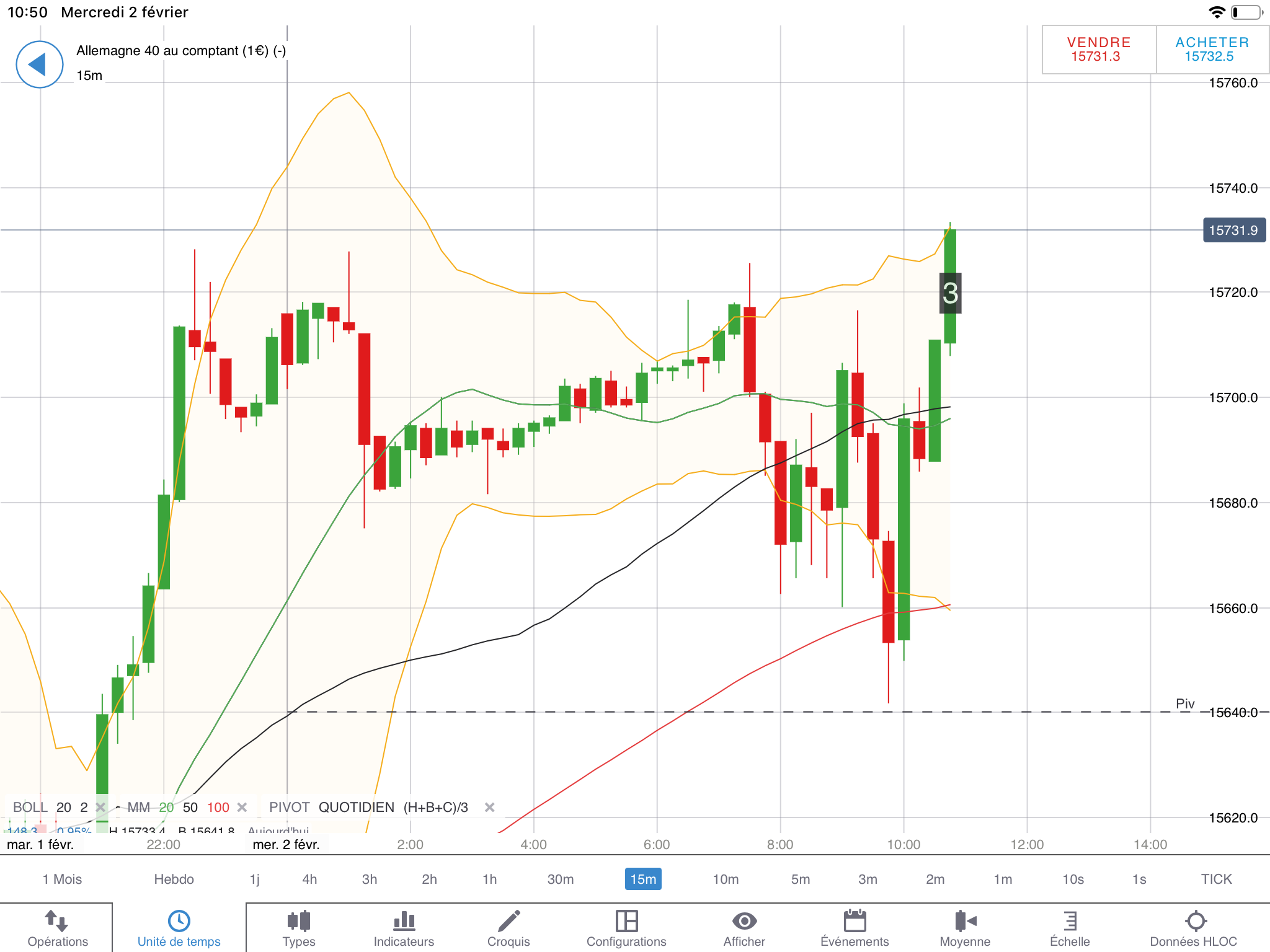Viewport: 1270px width, 952px height.
Task: Open the Opérations arrows icon
Action: pyautogui.click(x=57, y=921)
